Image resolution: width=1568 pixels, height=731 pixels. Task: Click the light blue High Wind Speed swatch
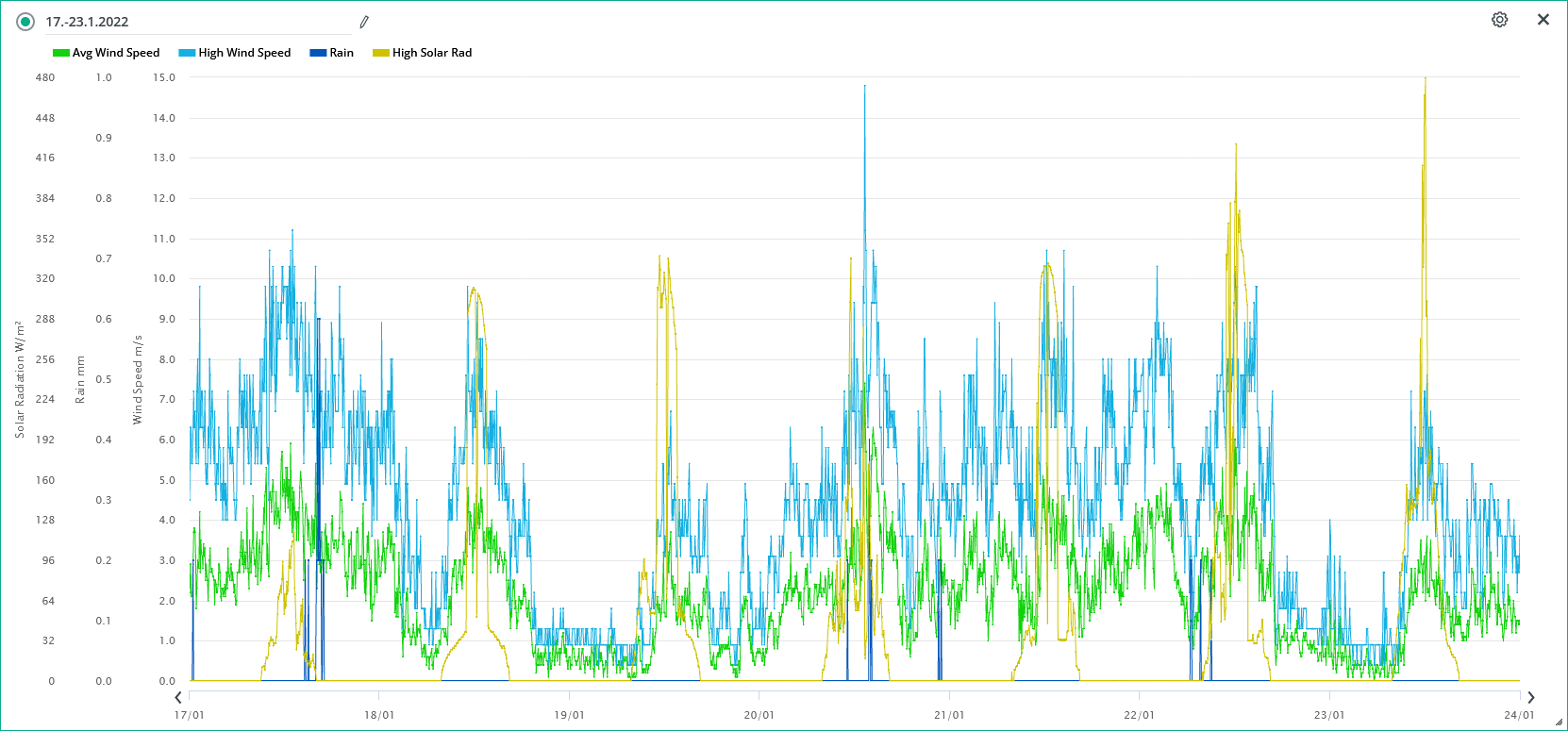pos(187,53)
